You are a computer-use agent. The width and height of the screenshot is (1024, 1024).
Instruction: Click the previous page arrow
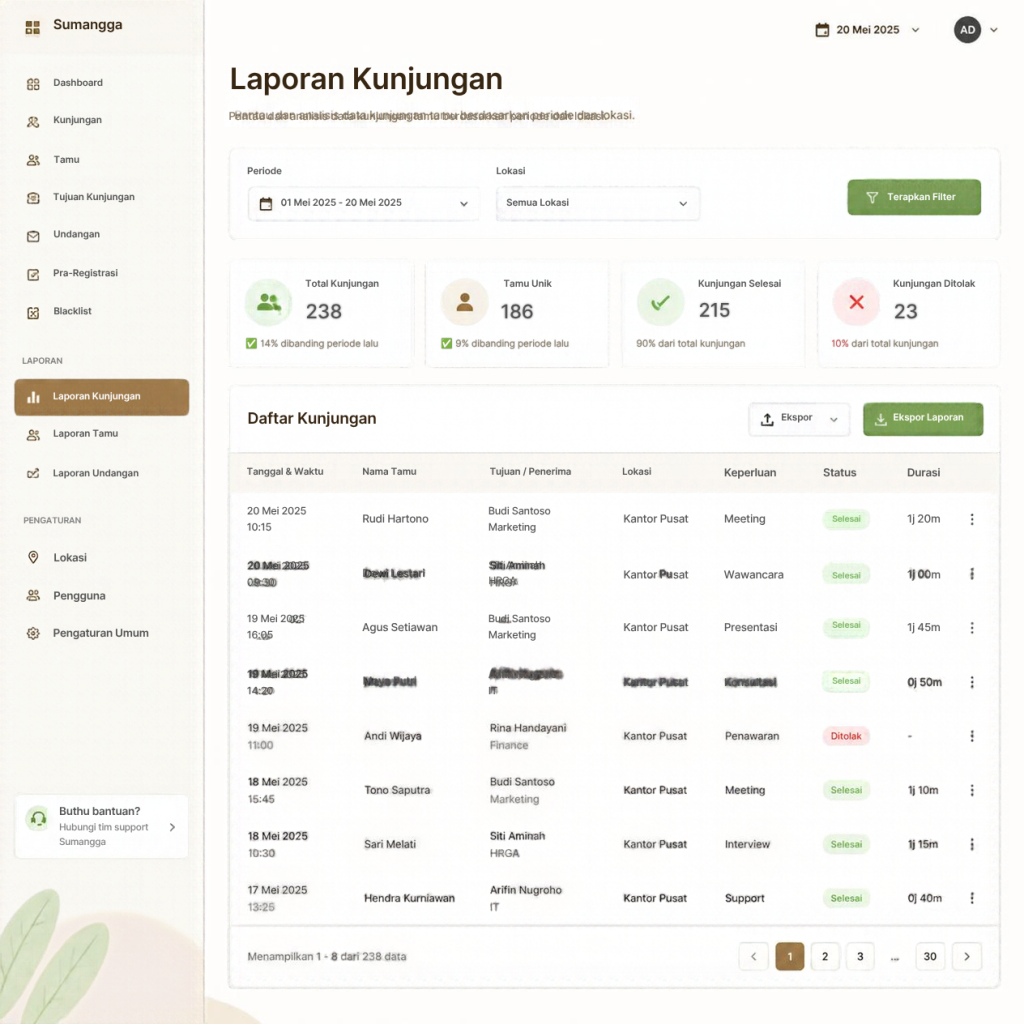754,957
